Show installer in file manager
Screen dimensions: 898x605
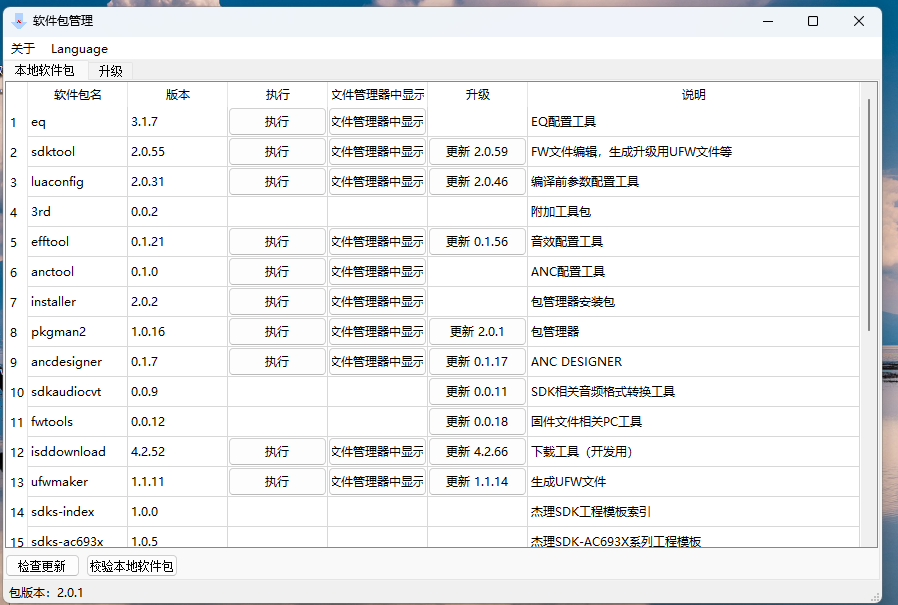(x=377, y=302)
